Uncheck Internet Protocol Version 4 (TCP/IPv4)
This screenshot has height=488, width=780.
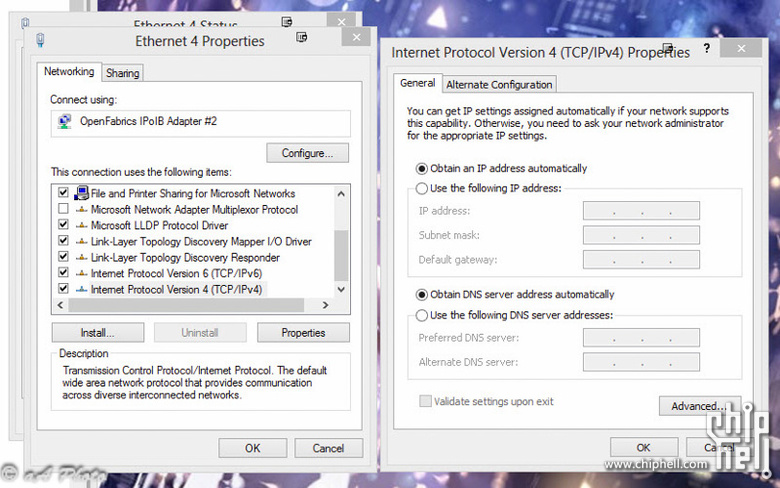click(x=63, y=288)
